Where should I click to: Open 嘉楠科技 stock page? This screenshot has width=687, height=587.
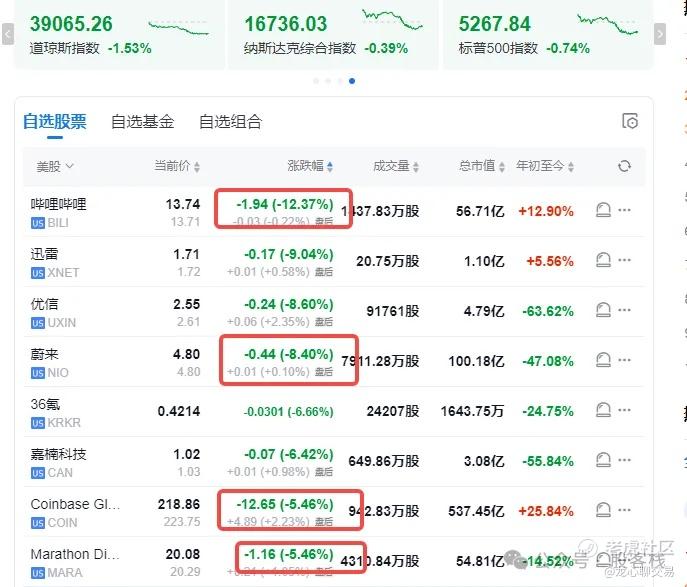click(59, 454)
